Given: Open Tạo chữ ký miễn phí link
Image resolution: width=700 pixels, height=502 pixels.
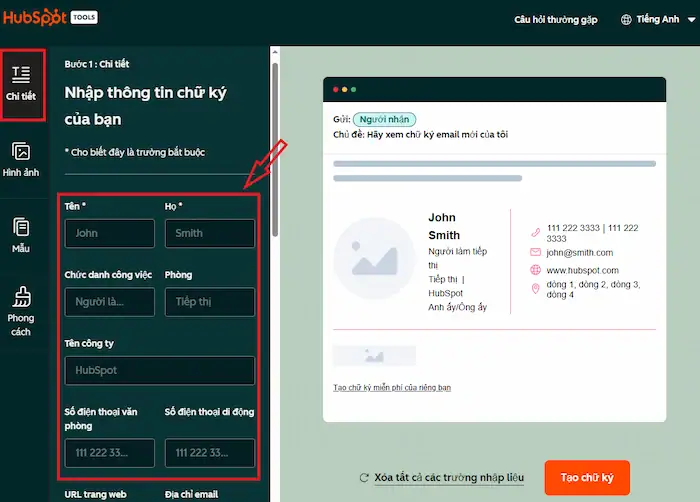Looking at the screenshot, I should point(392,387).
